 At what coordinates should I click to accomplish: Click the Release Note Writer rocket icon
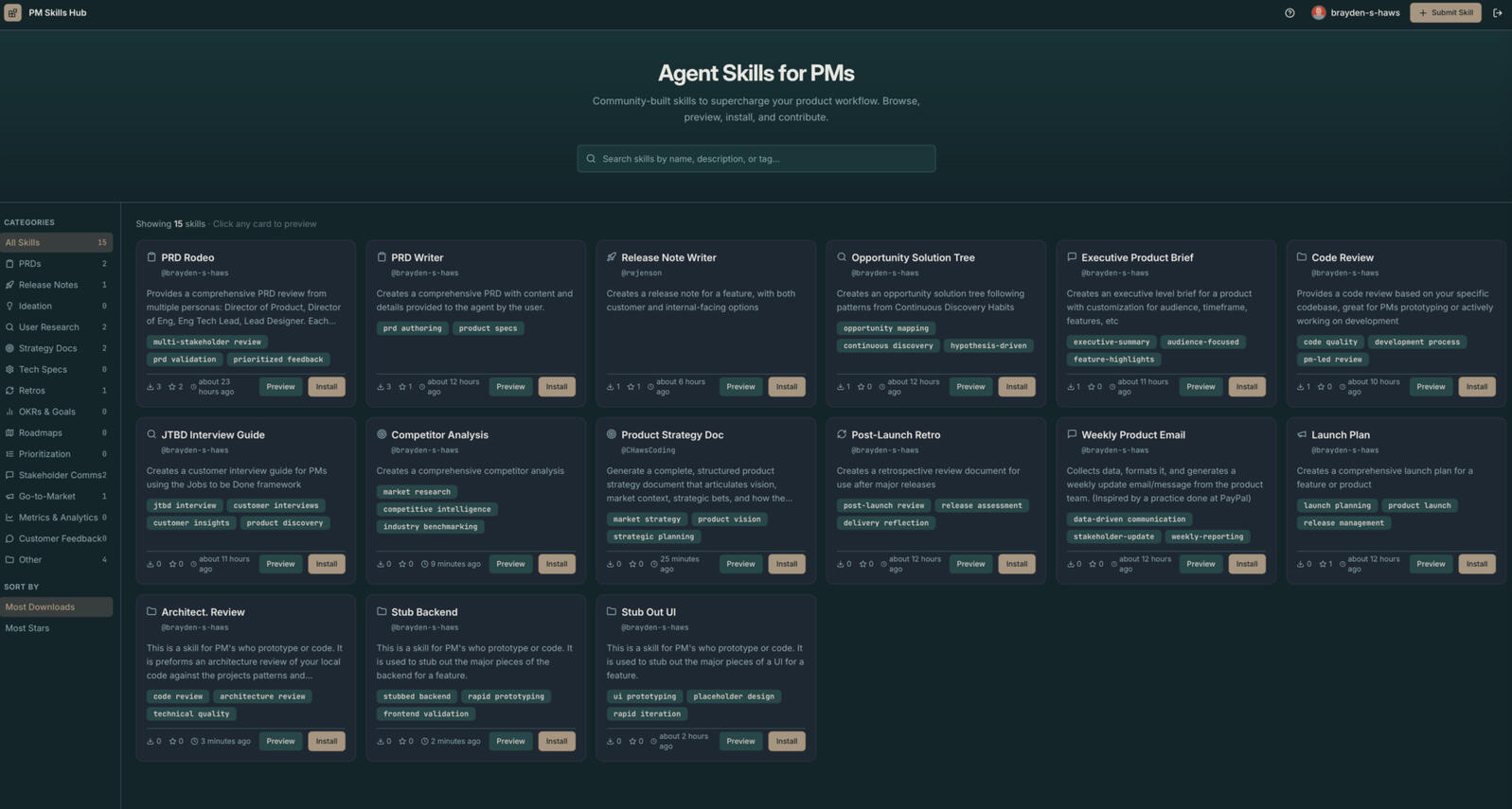click(612, 256)
